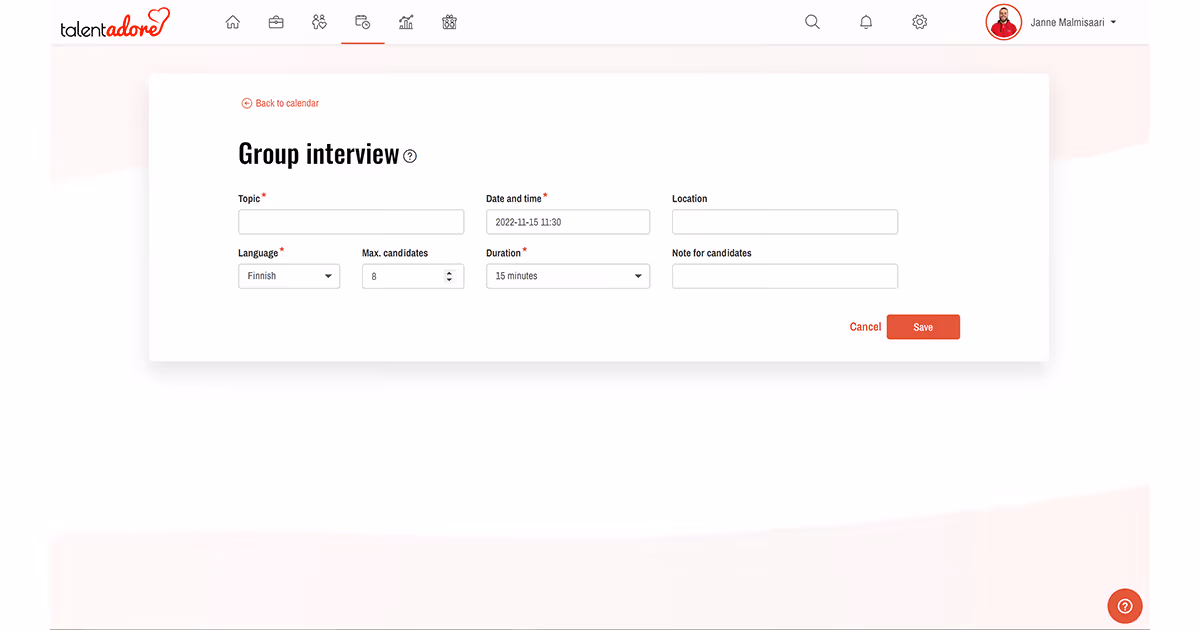Image resolution: width=1200 pixels, height=630 pixels.
Task: Open the Home icon in navigation
Action: tap(233, 21)
